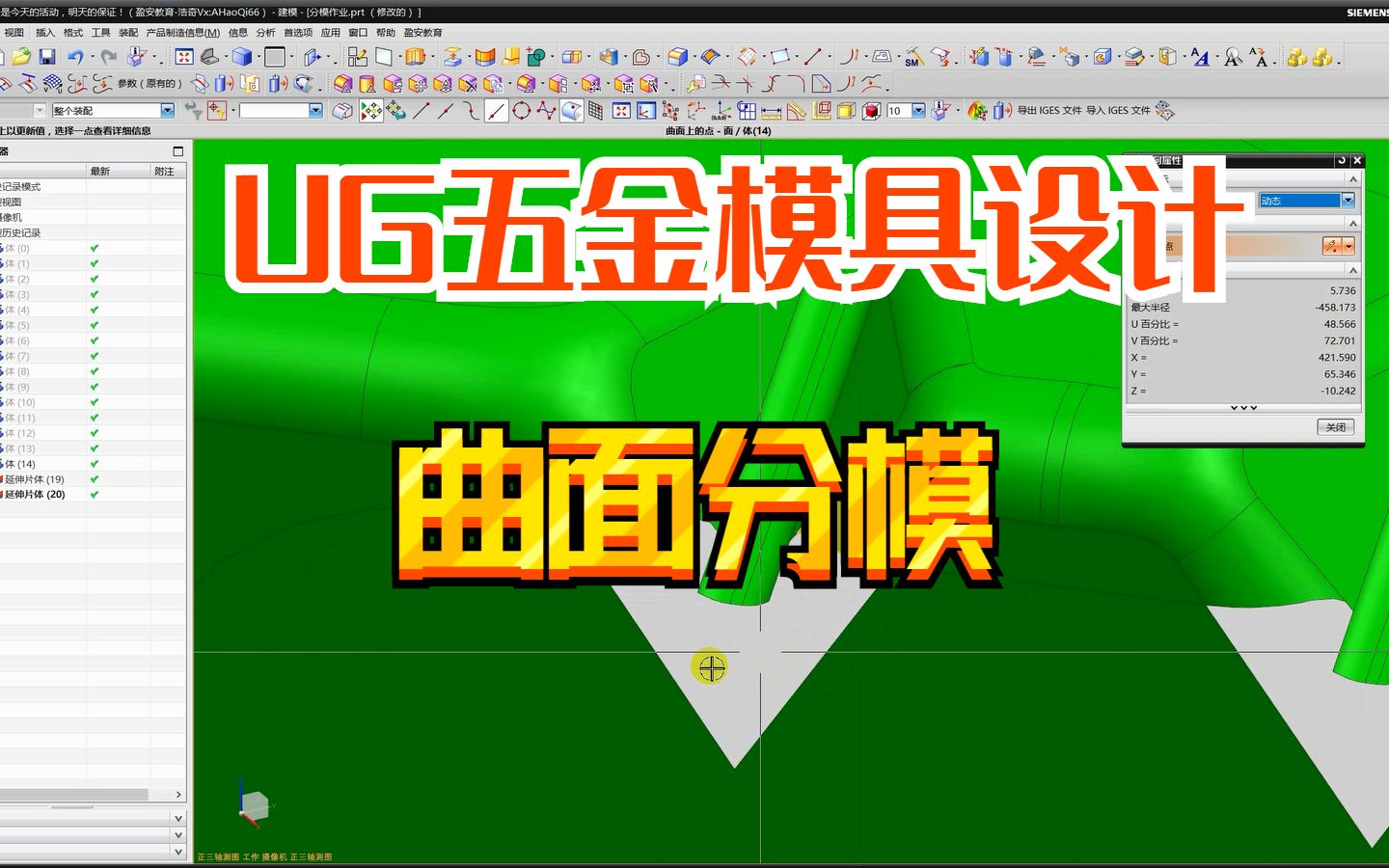Open the Shaded display mode icon
Image resolution: width=1389 pixels, height=868 pixels.
click(244, 56)
